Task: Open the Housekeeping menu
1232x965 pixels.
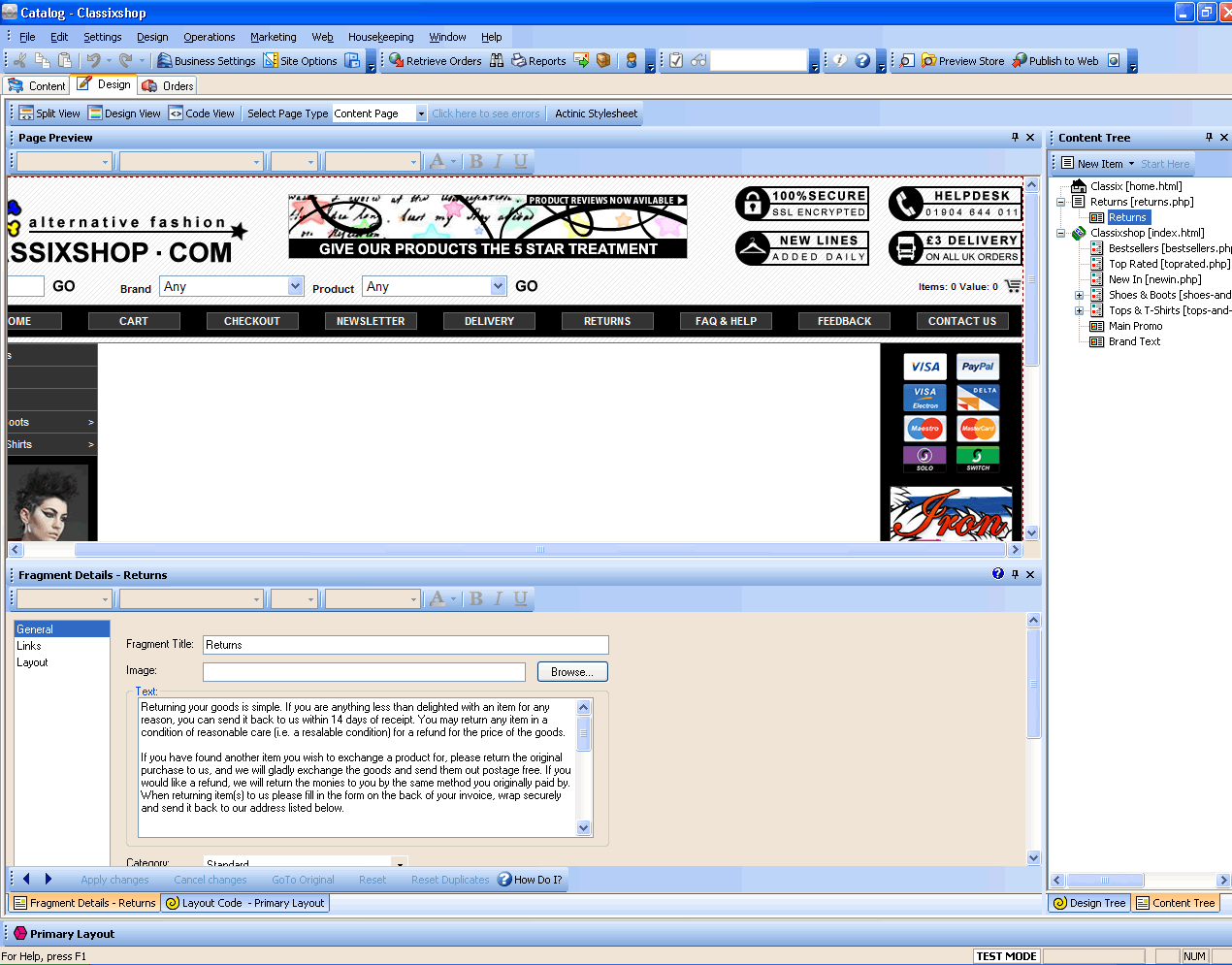Action: tap(380, 37)
